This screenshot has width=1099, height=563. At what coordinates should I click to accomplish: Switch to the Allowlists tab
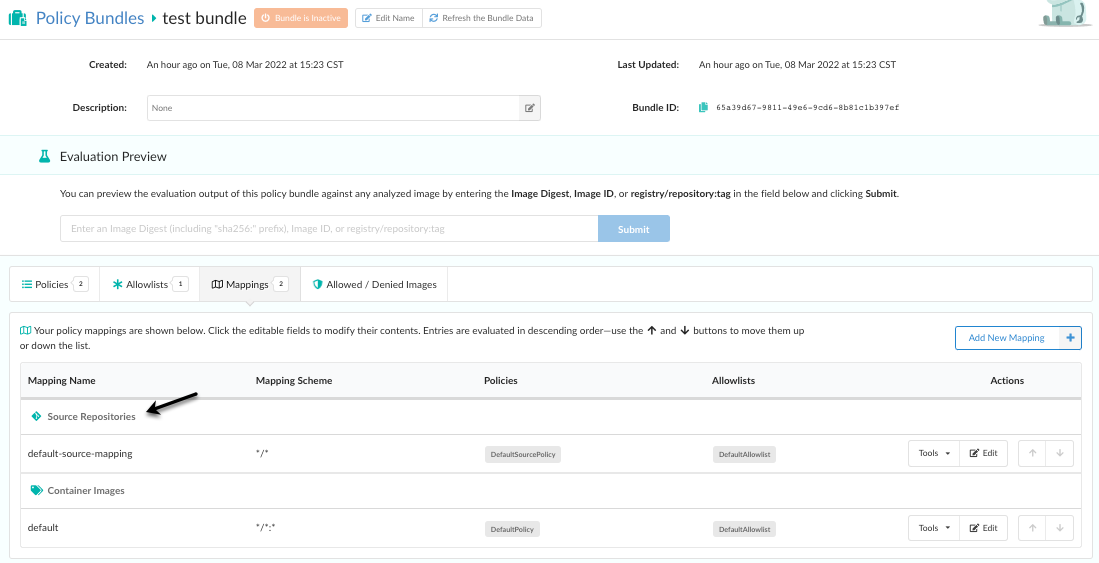[150, 284]
